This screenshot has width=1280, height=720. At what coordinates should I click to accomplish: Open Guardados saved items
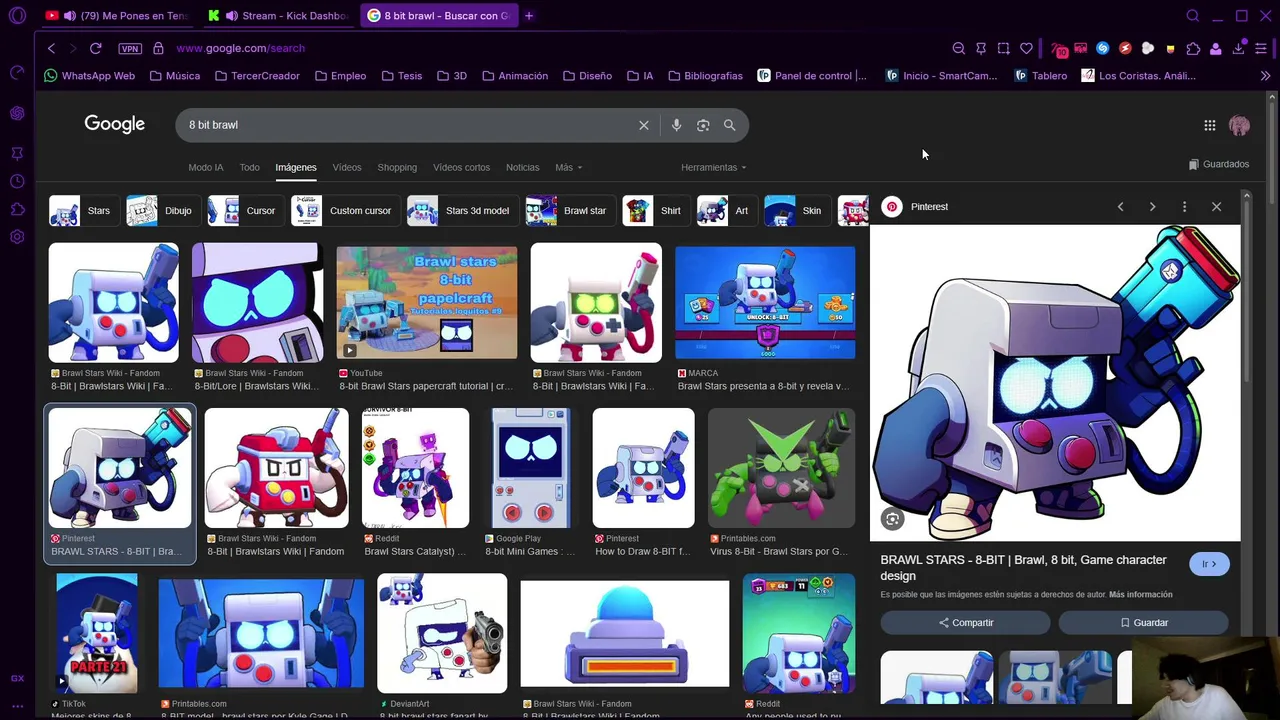(x=1219, y=164)
